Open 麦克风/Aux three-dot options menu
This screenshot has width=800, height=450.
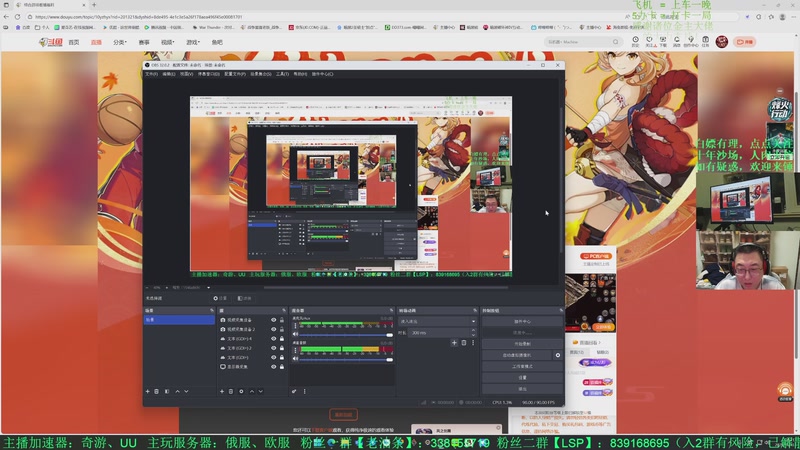coord(295,326)
